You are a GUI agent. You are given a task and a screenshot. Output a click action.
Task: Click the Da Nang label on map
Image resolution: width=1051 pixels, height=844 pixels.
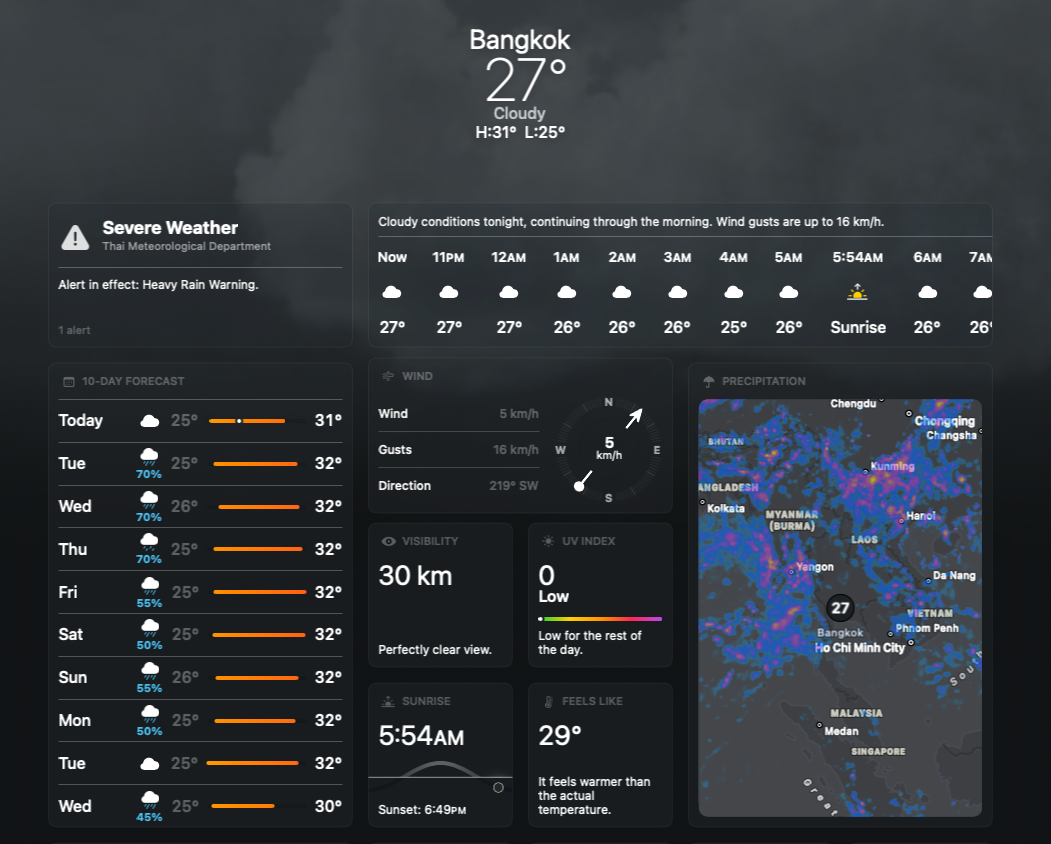click(x=954, y=575)
